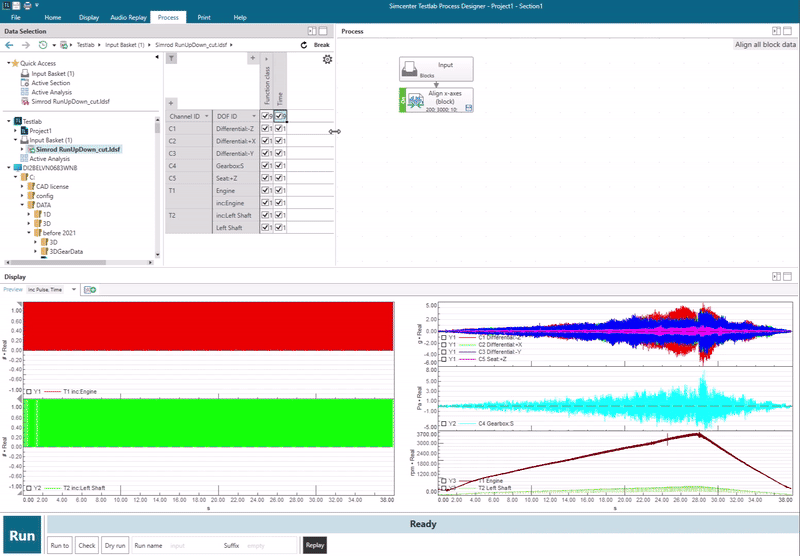Image resolution: width=800 pixels, height=556 pixels.
Task: Uncheck Time for Gearbox:S row
Action: 279,165
